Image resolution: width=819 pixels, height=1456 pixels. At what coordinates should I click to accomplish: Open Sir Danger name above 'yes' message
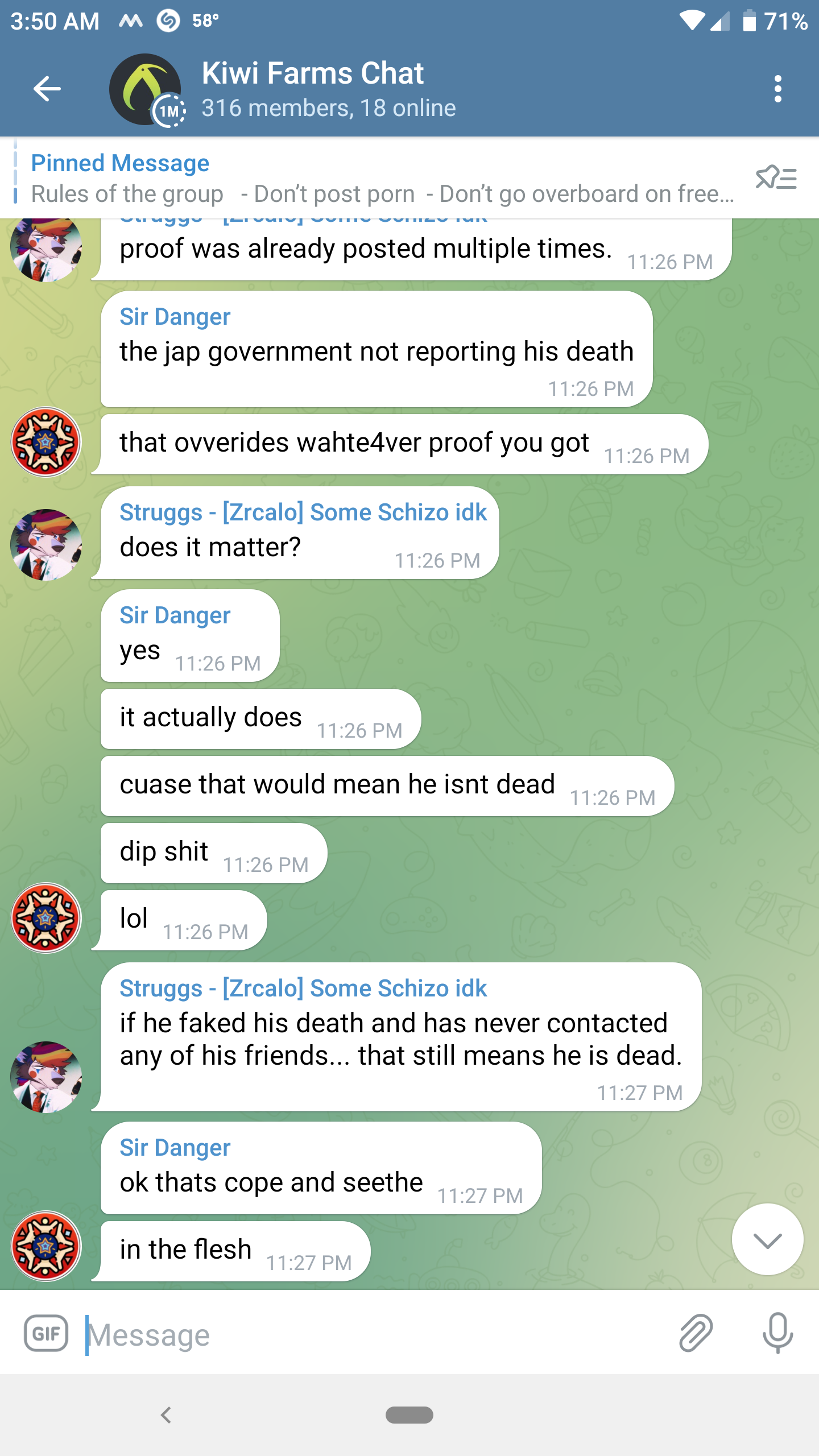(x=175, y=615)
